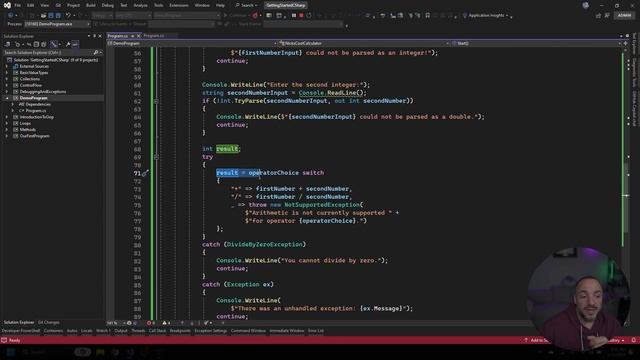Screen dimensions: 640x360
Task: Expand the External Sources node
Action: point(7,66)
